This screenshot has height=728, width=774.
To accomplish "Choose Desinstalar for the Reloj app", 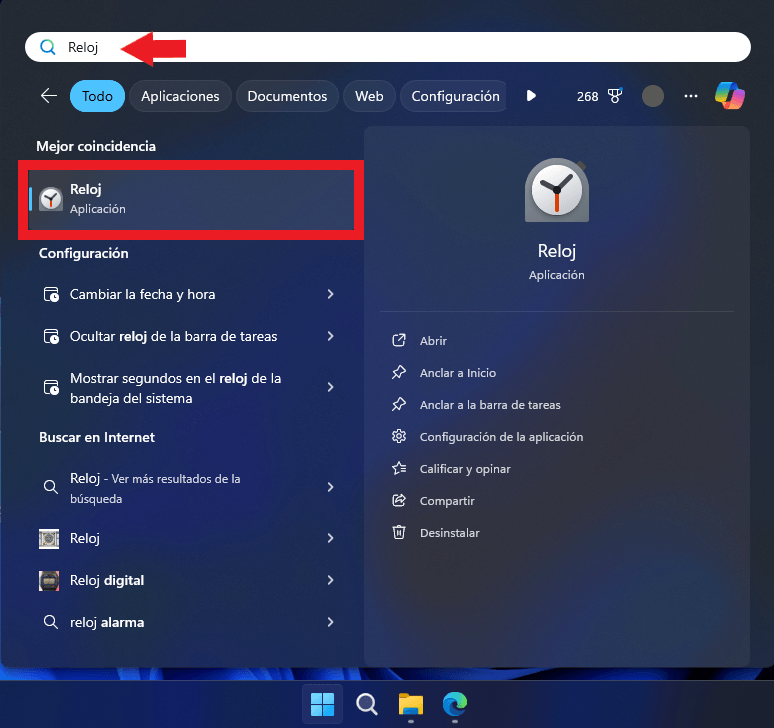I will [450, 533].
